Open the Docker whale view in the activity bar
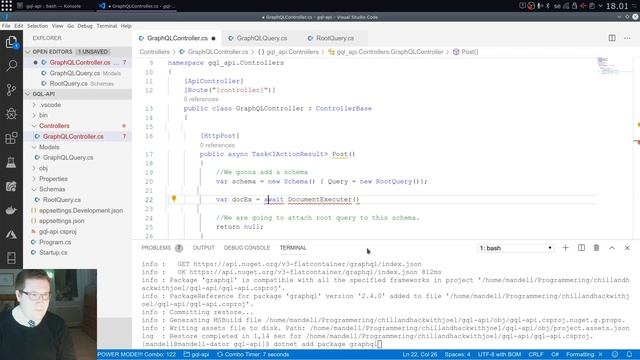The height and width of the screenshot is (360, 640). (11, 210)
